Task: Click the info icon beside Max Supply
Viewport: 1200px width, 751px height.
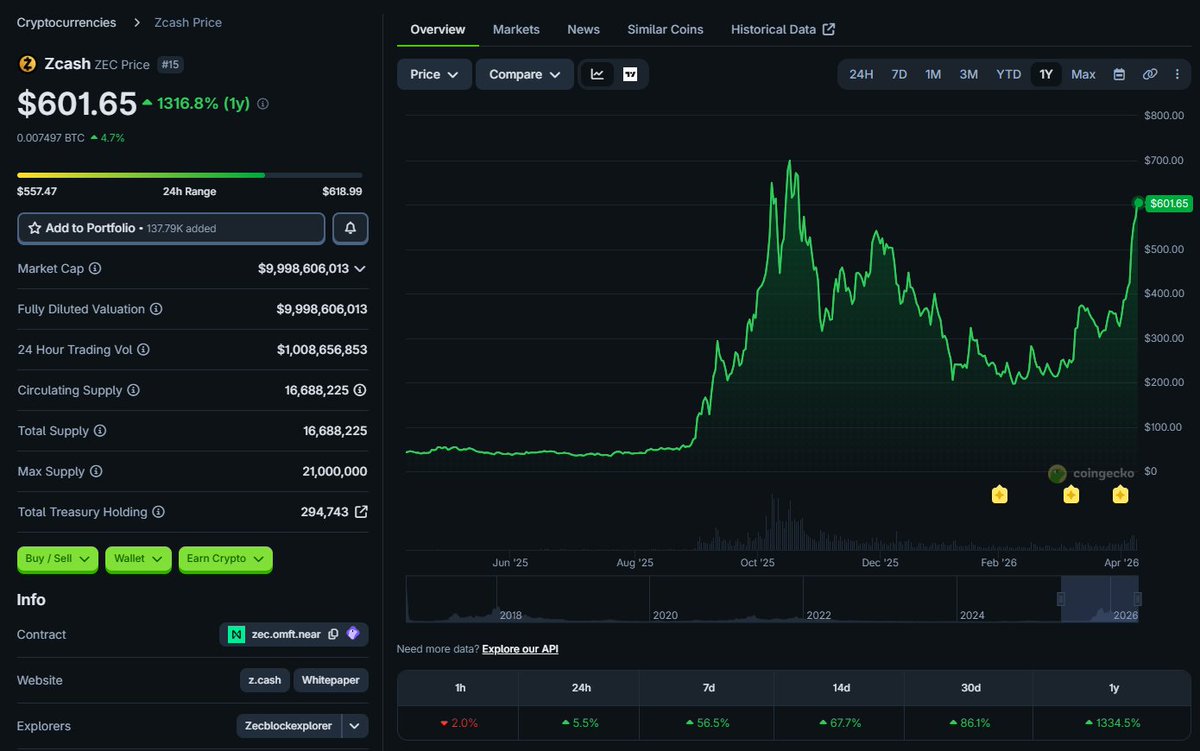Action: tap(96, 471)
